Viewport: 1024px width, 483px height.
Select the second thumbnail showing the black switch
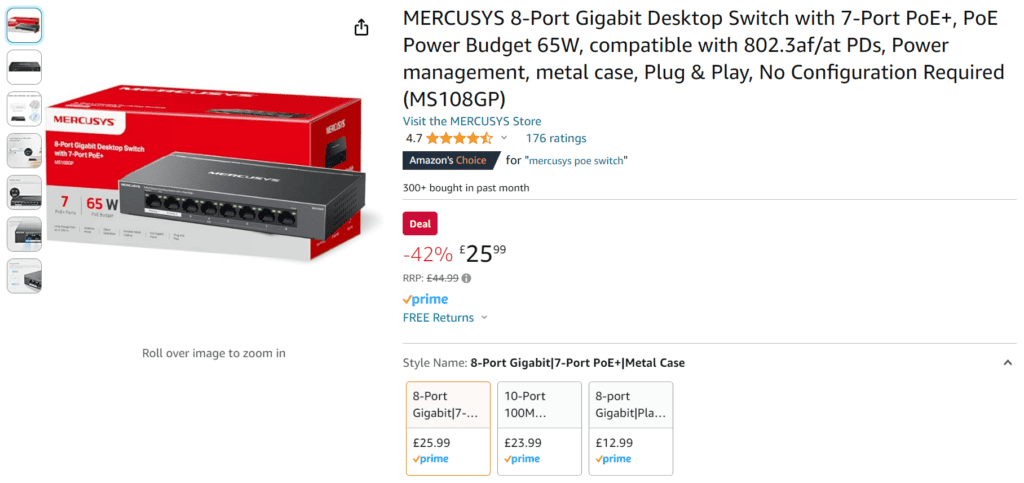click(x=24, y=67)
